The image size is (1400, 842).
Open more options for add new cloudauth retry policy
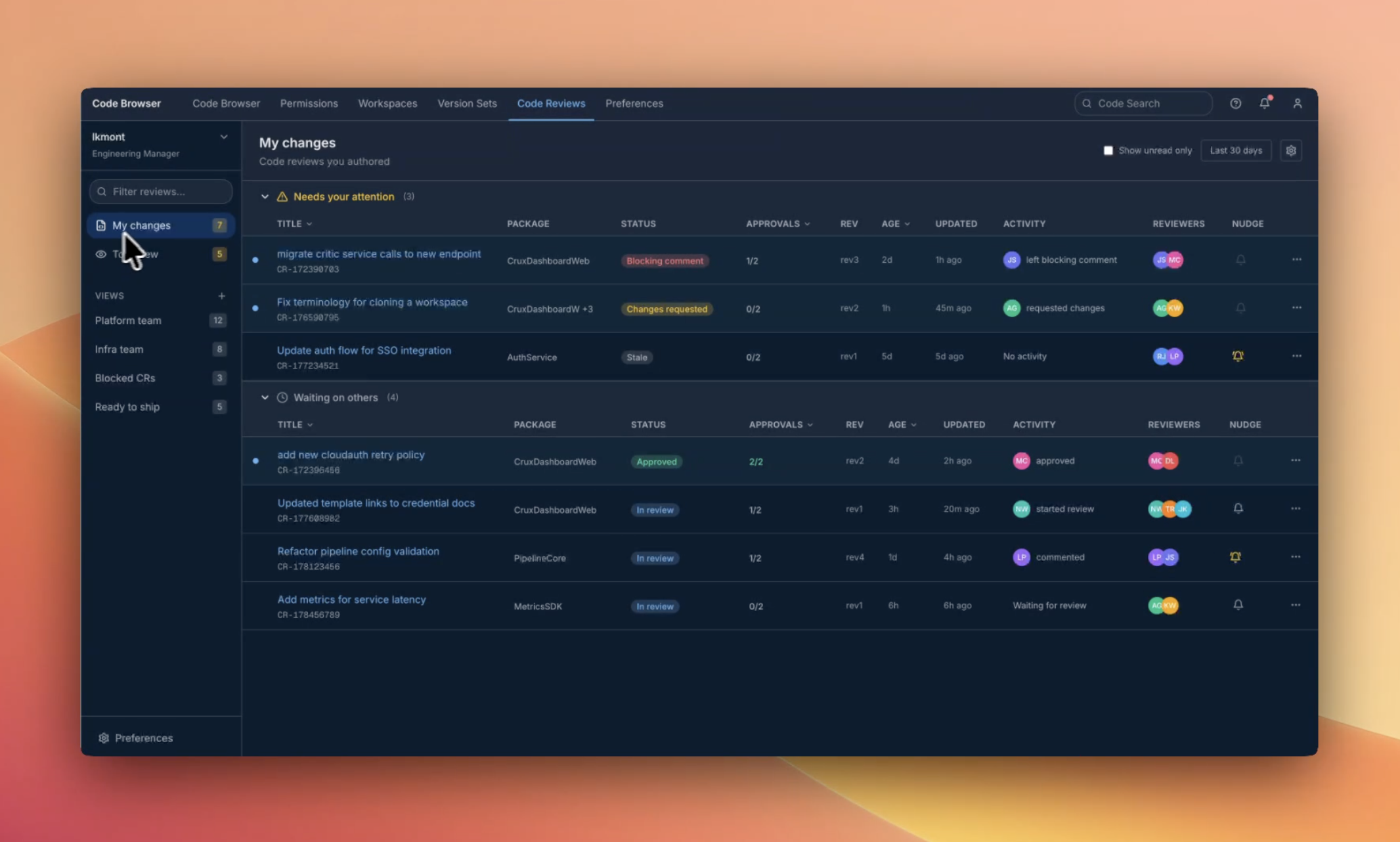coord(1296,461)
